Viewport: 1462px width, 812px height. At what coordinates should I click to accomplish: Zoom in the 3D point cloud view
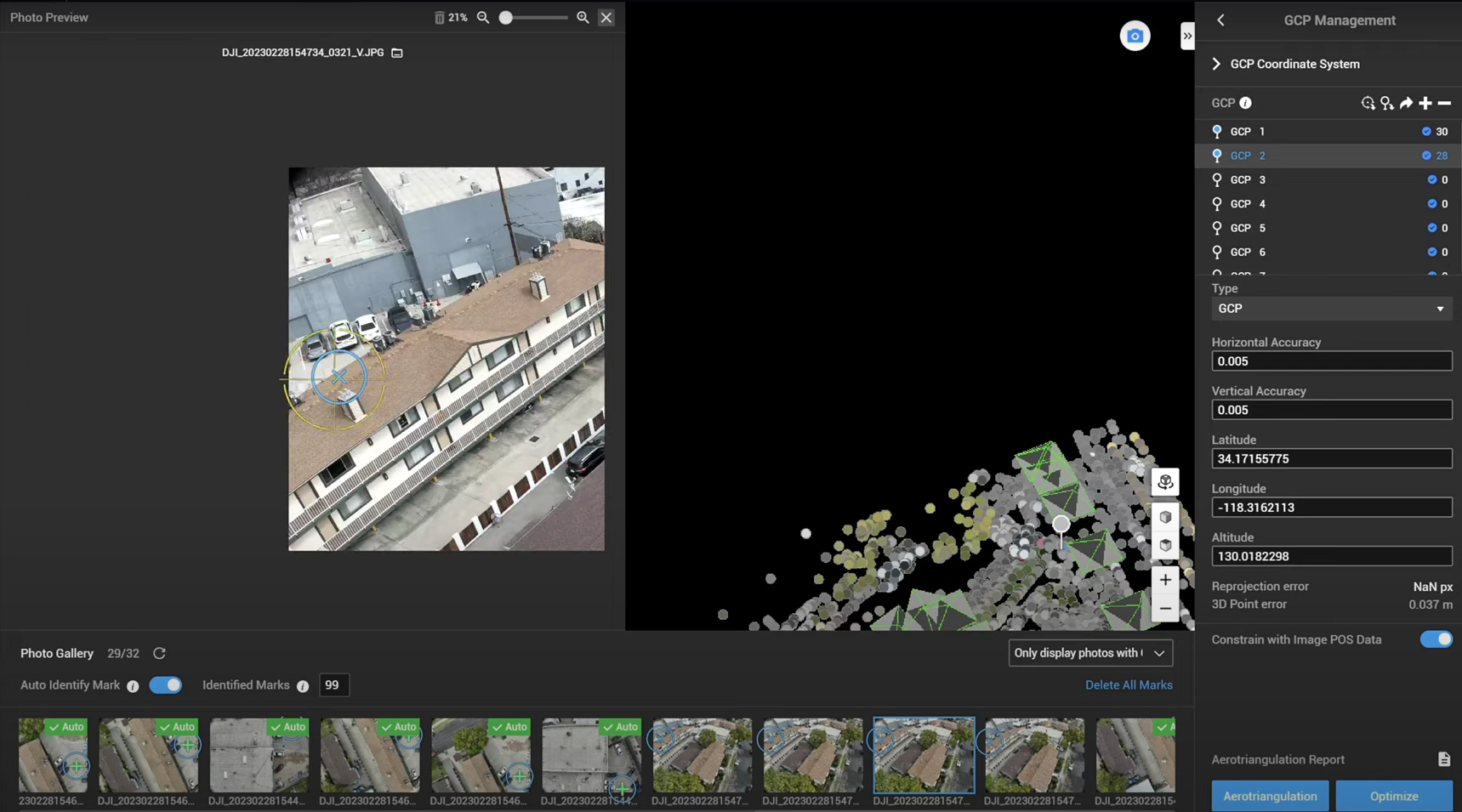pyautogui.click(x=1165, y=580)
